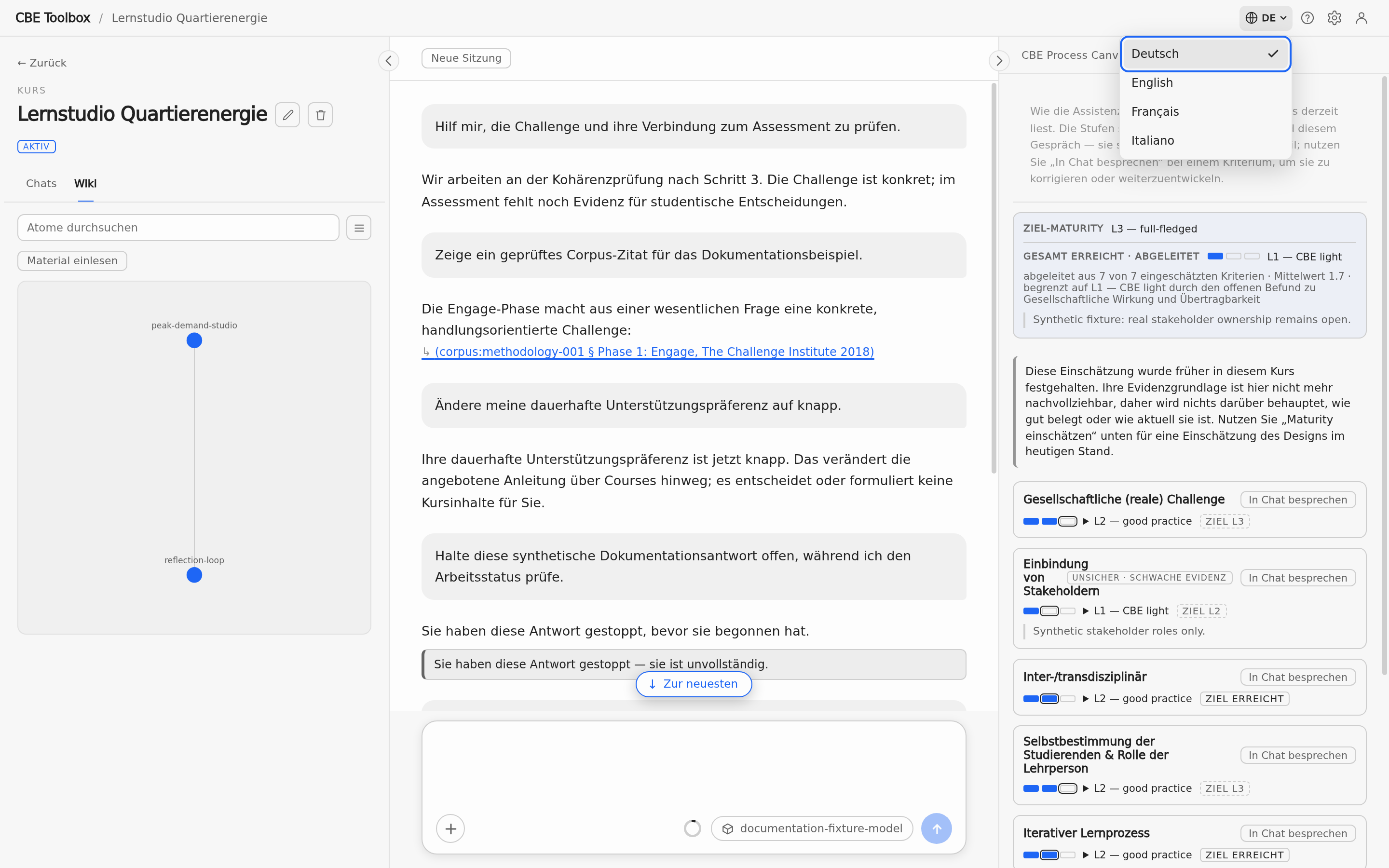Click the globe DE language selector
The width and height of the screenshot is (1389, 868).
(x=1265, y=18)
